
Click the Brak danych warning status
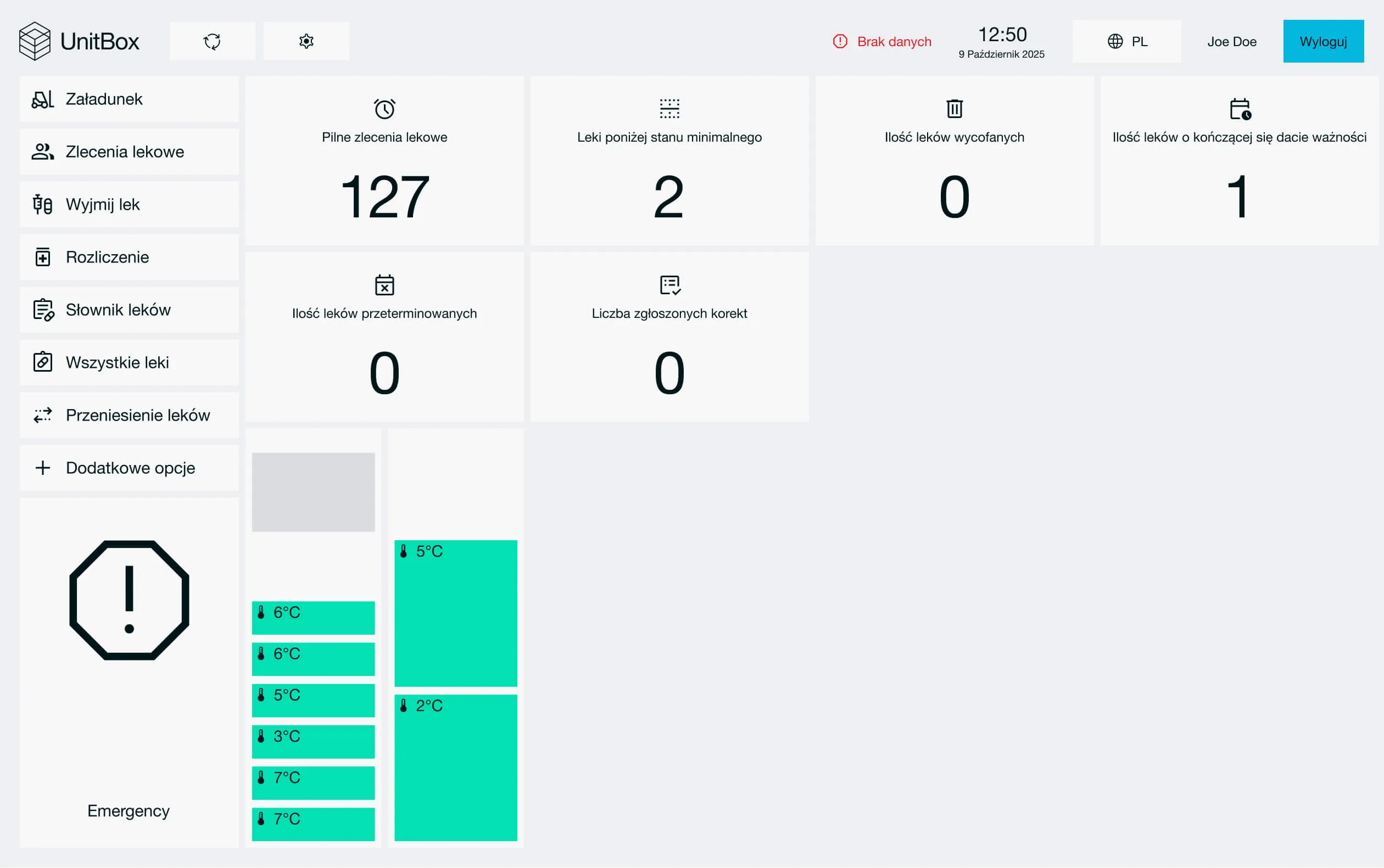coord(882,41)
